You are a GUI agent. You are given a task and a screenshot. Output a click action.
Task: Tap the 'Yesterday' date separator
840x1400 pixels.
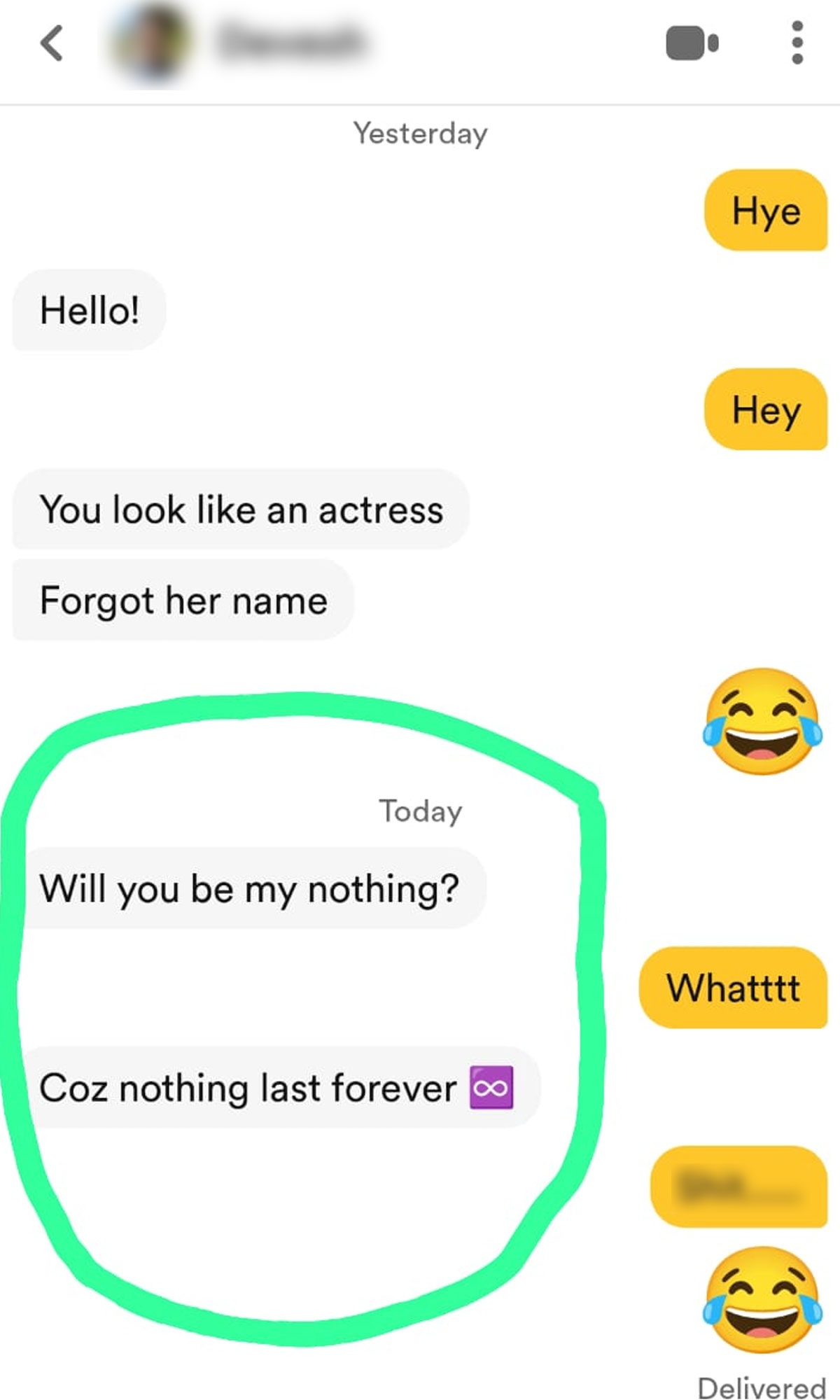point(420,133)
